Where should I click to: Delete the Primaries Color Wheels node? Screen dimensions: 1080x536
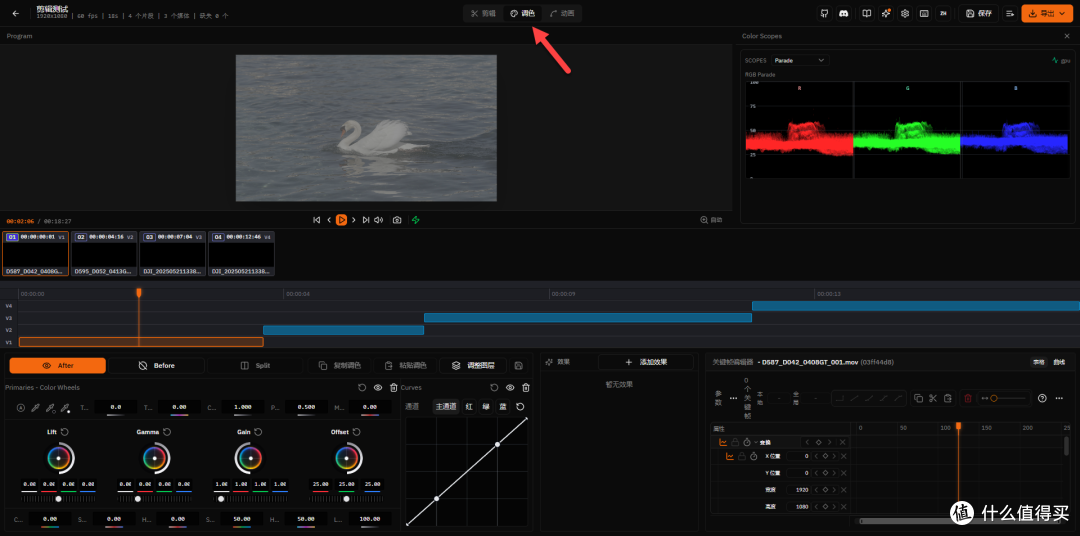(393, 388)
